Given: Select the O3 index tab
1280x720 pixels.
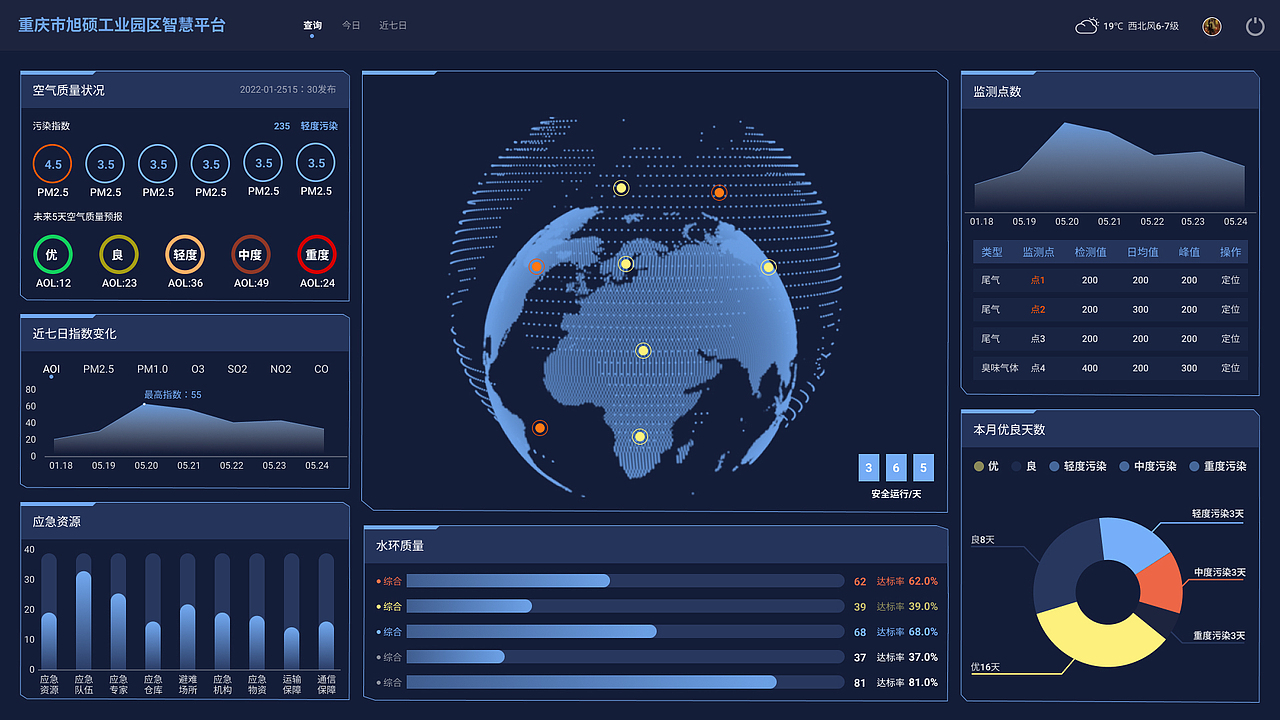Looking at the screenshot, I should pyautogui.click(x=198, y=369).
